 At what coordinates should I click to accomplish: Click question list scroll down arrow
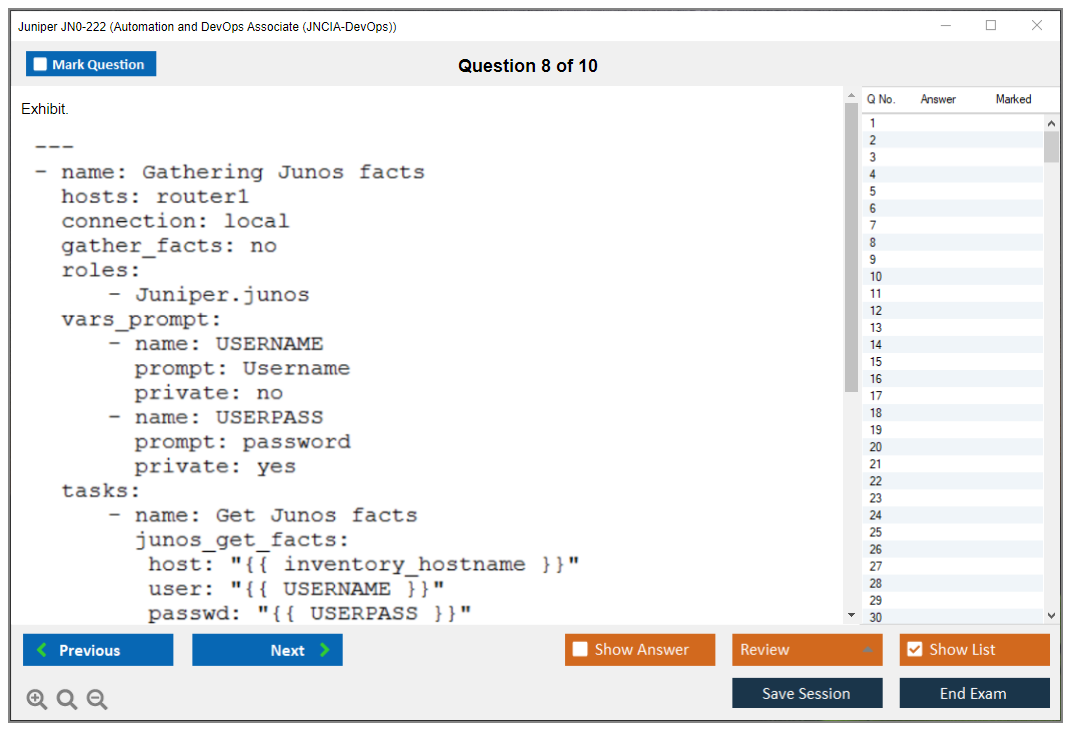pyautogui.click(x=1051, y=616)
